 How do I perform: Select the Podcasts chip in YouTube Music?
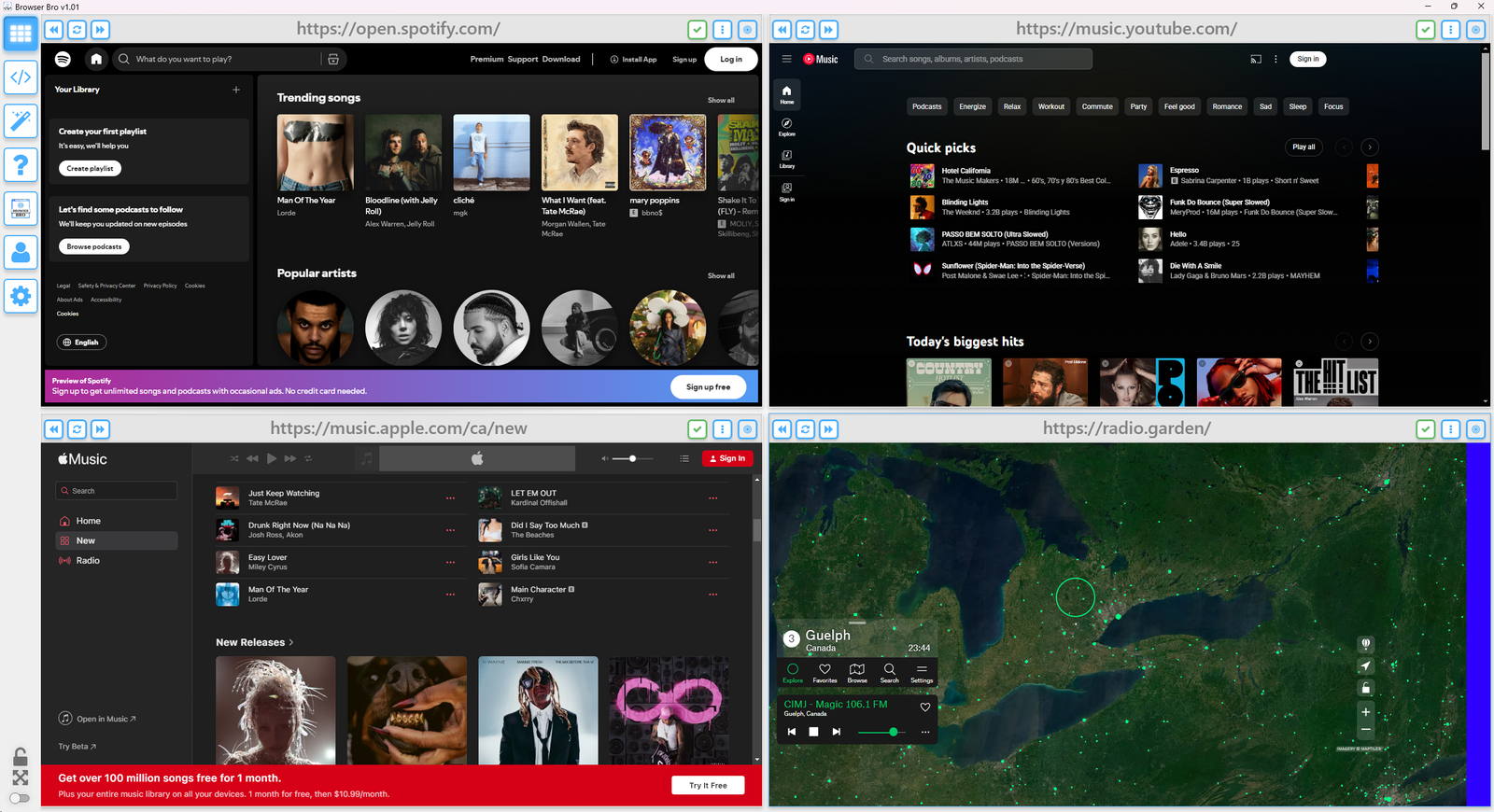click(927, 106)
